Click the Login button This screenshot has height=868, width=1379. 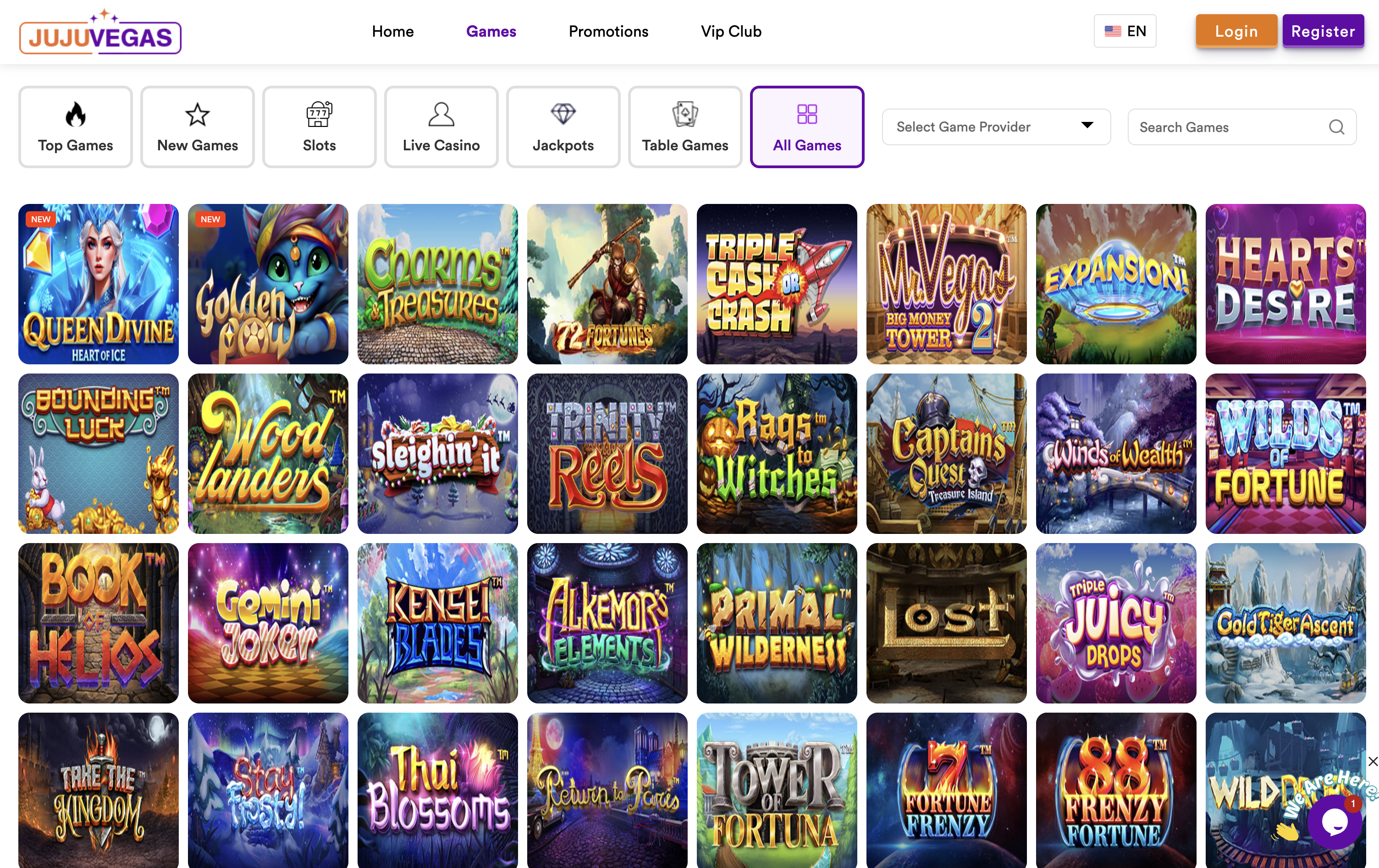pyautogui.click(x=1236, y=32)
